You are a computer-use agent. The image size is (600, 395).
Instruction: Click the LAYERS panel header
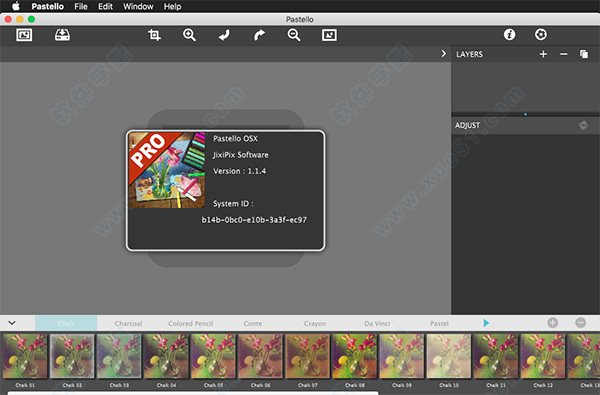(470, 54)
